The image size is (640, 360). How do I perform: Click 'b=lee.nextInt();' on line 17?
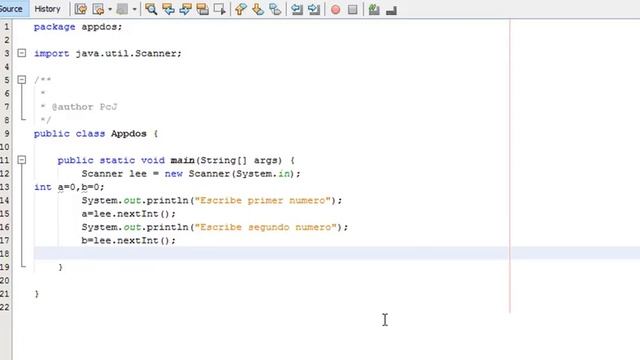[129, 241]
